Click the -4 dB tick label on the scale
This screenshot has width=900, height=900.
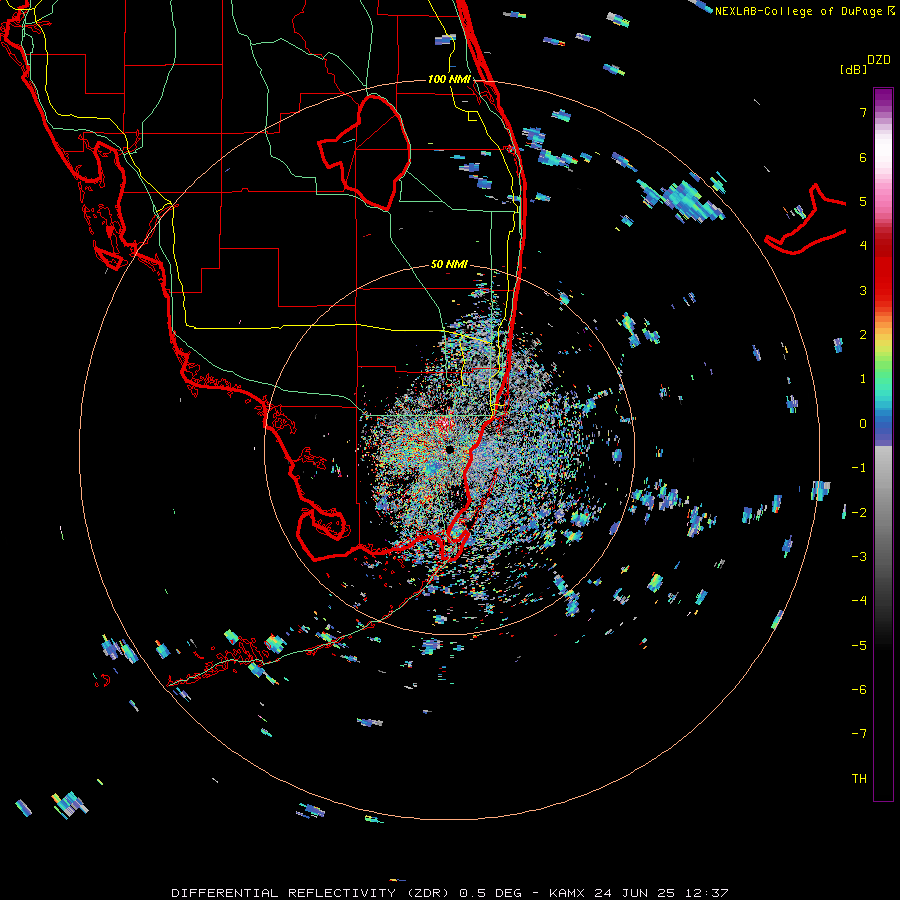coord(859,600)
